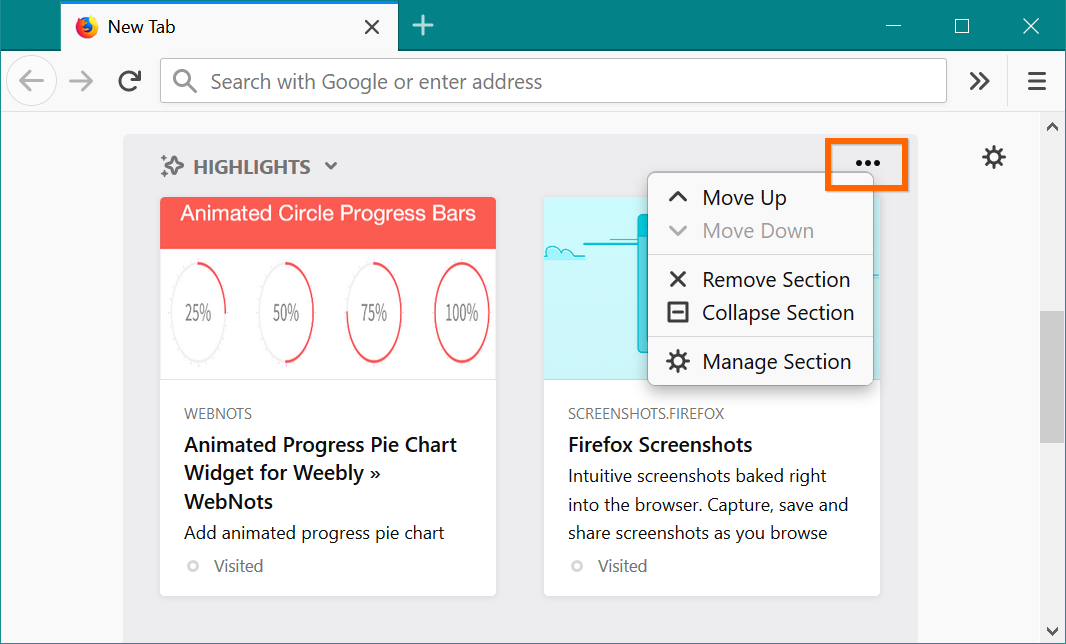Open the Firefox Screenshots highlight title

660,445
